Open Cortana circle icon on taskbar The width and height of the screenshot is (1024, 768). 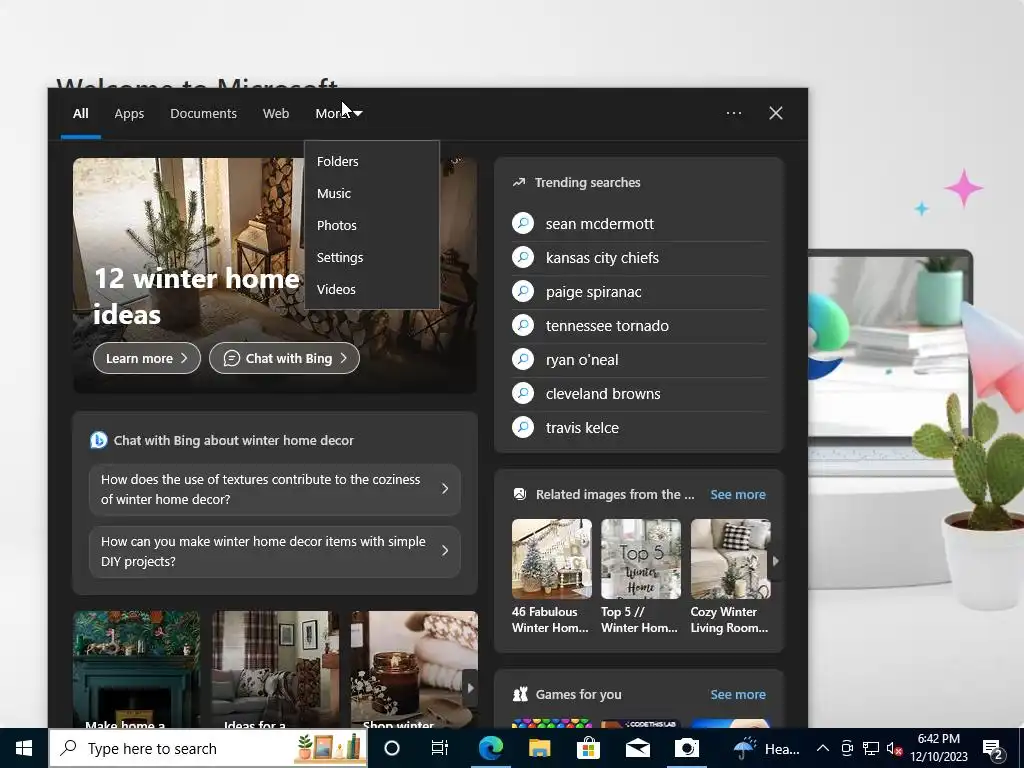point(392,748)
